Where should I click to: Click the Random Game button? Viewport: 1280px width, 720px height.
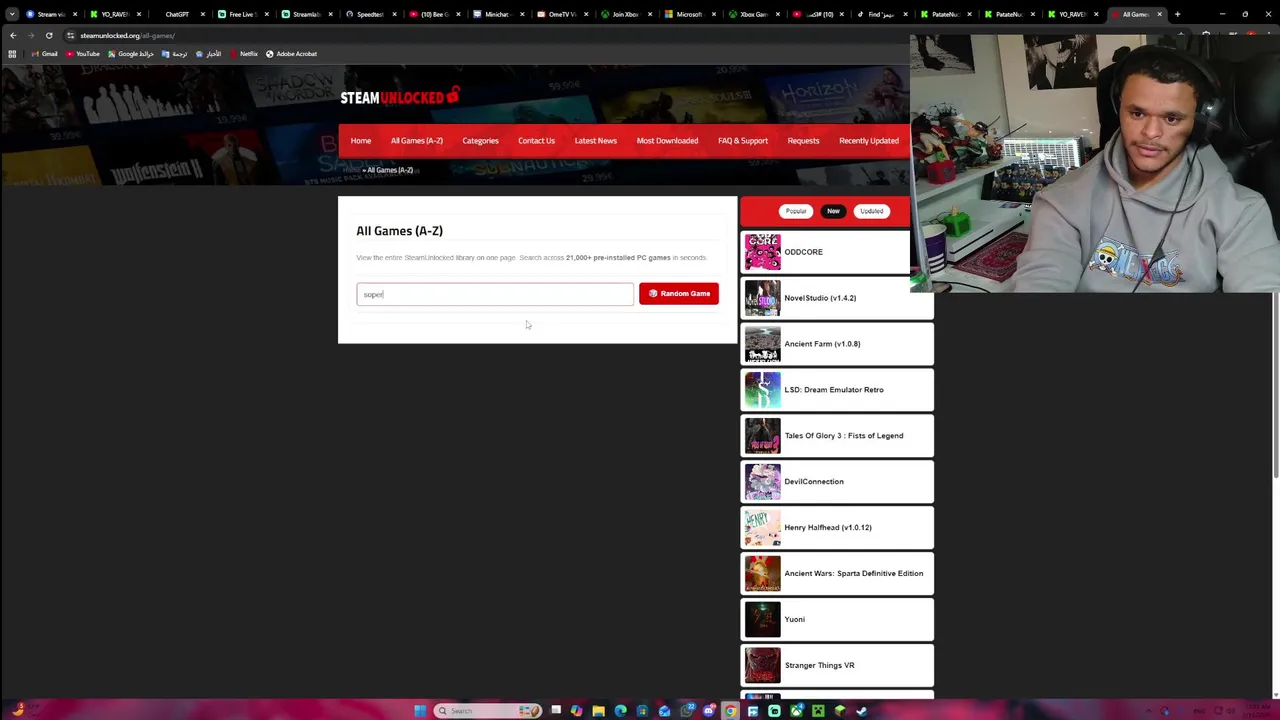[679, 294]
